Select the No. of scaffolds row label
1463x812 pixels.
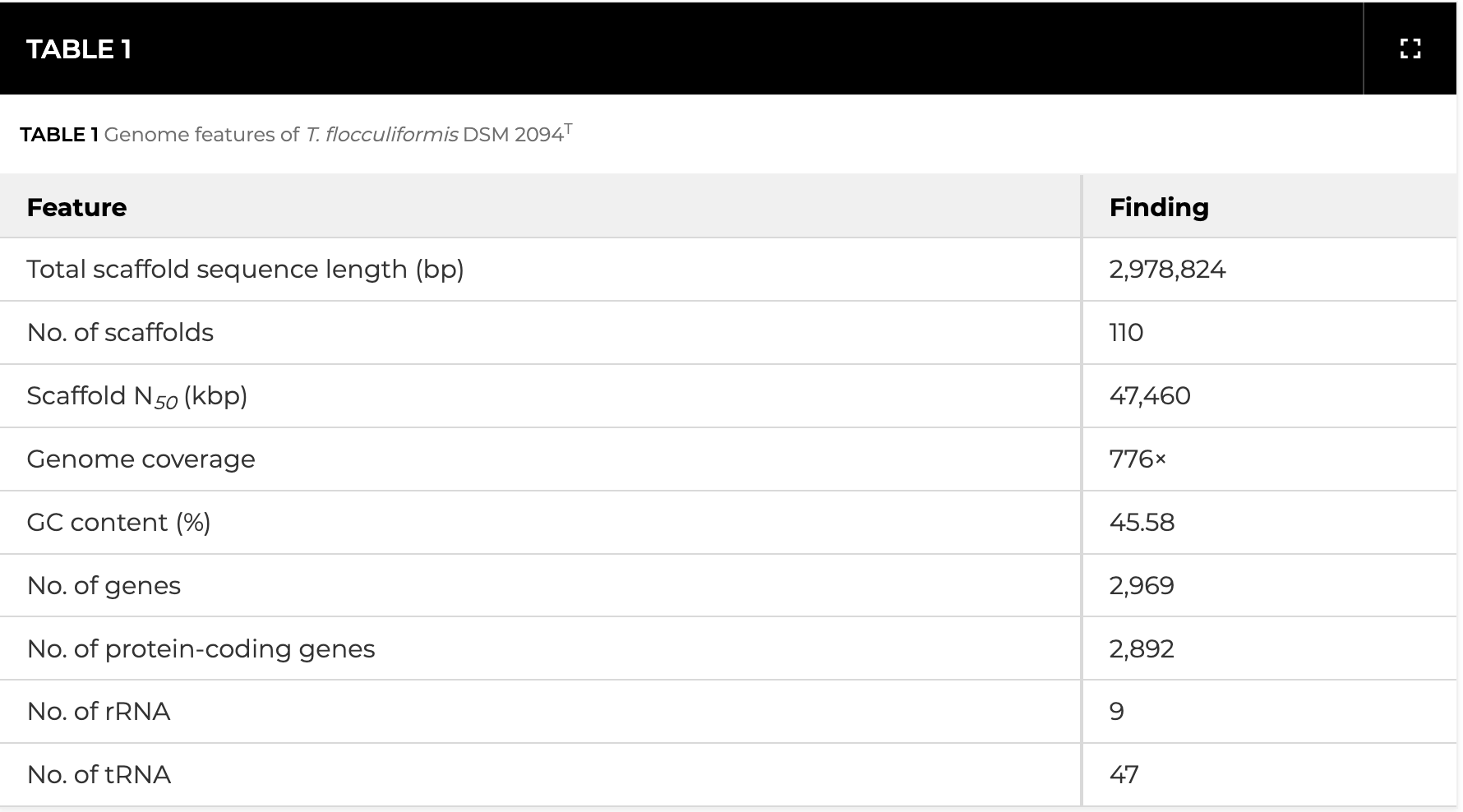pyautogui.click(x=120, y=333)
